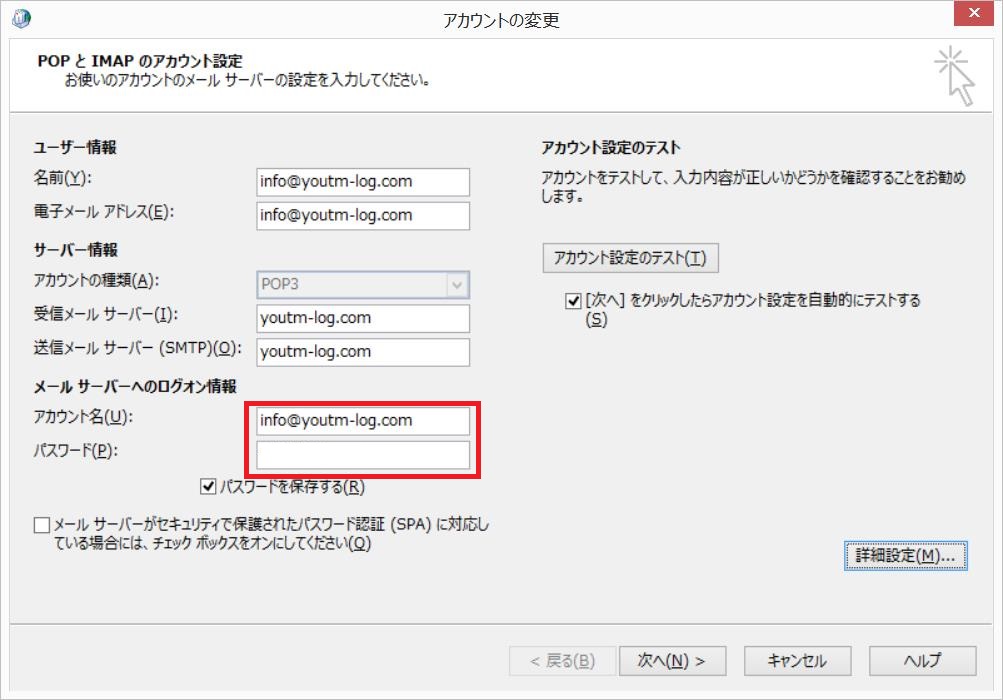The width and height of the screenshot is (1003, 700).
Task: Close the アカウントの変更 dialog
Action: pyautogui.click(x=974, y=13)
